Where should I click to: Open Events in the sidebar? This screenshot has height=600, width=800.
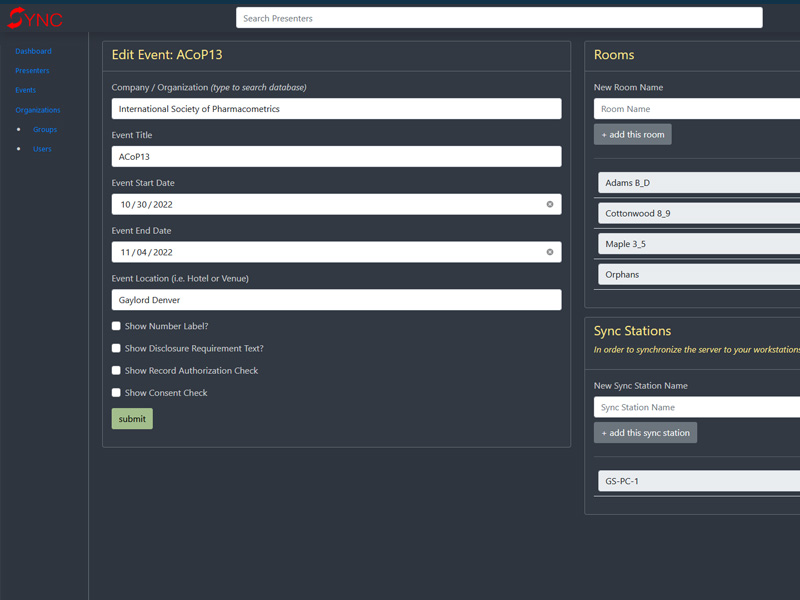[x=26, y=90]
